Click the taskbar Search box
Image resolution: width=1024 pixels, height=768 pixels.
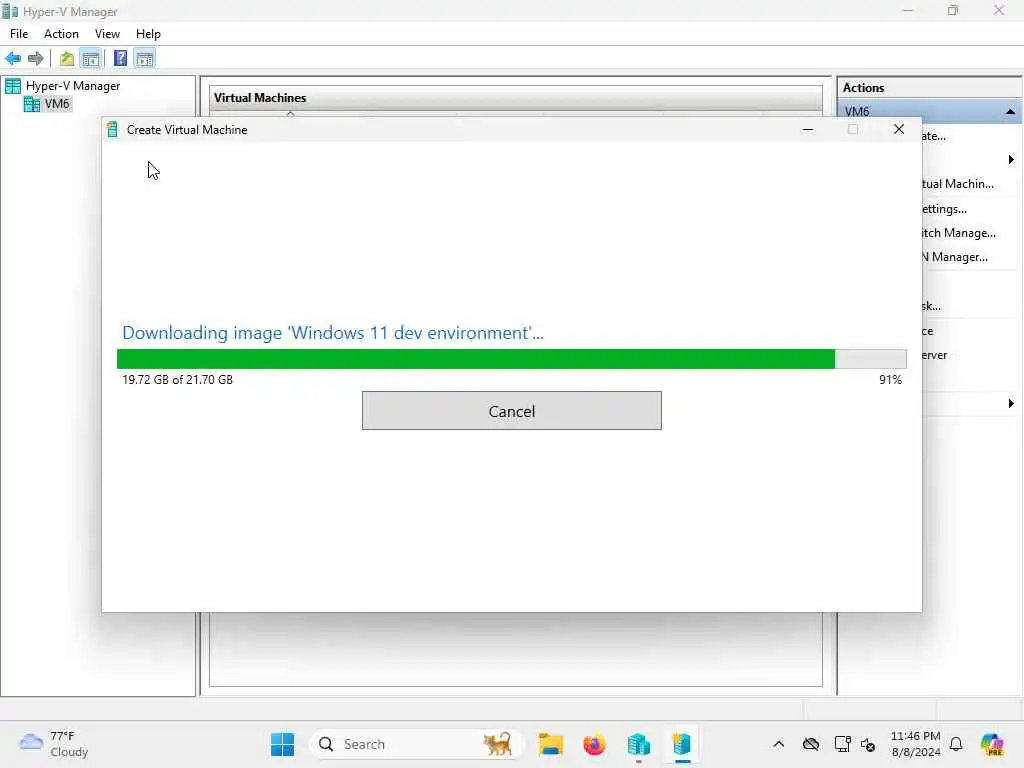point(417,744)
